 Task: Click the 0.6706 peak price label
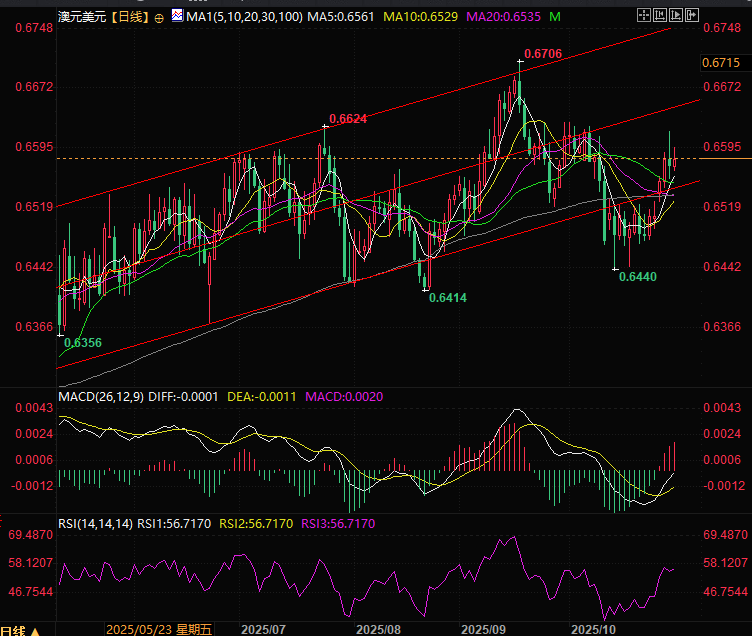542,52
